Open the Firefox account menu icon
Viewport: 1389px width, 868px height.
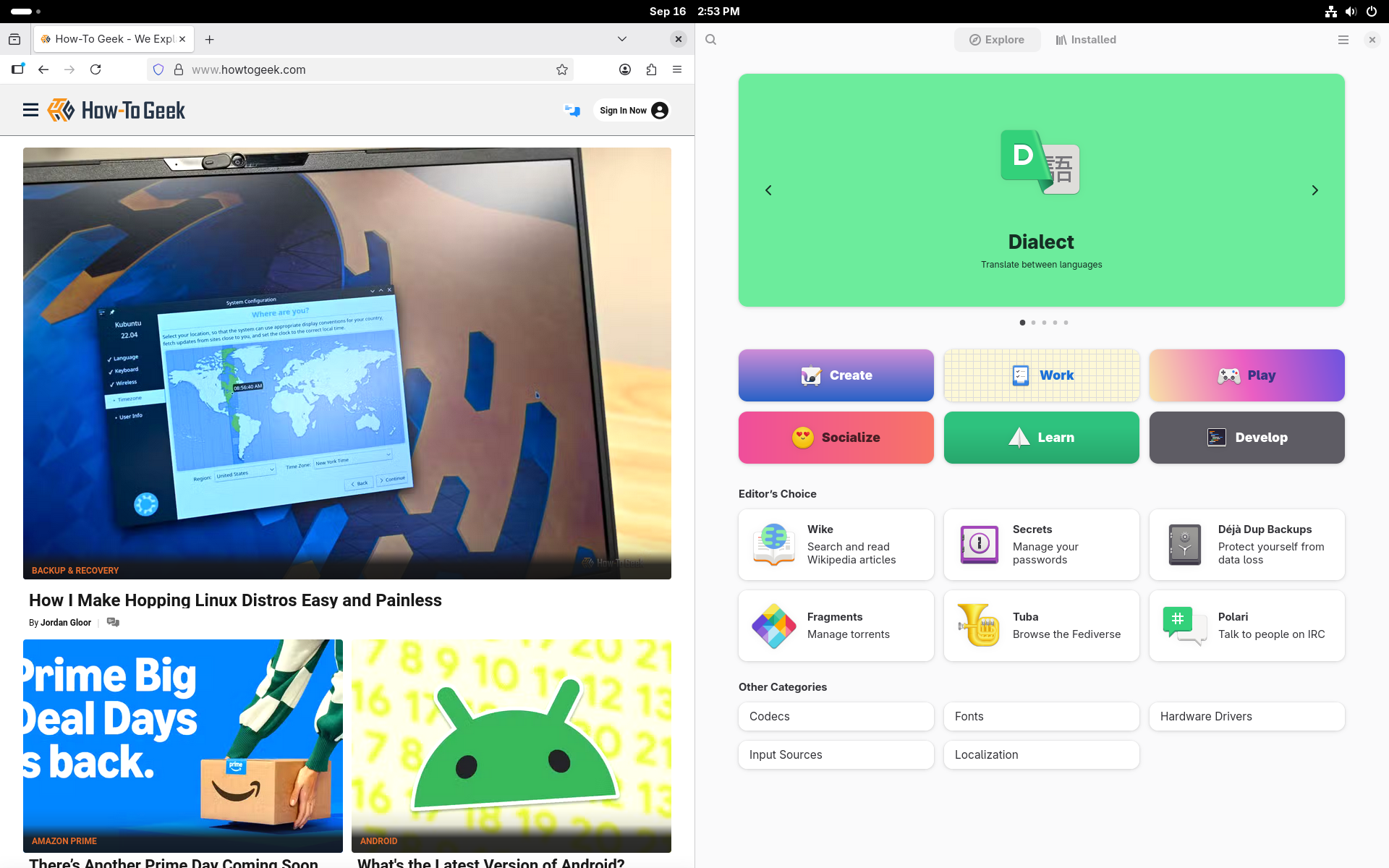(x=625, y=69)
